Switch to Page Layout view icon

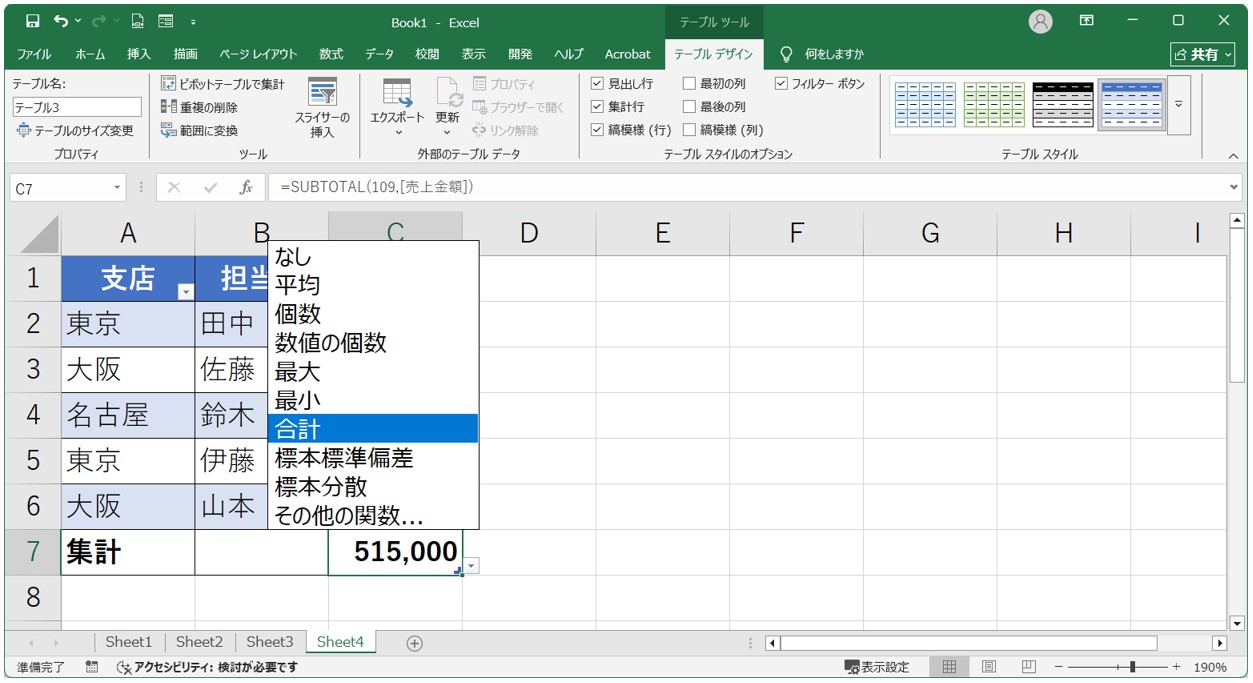click(x=988, y=667)
